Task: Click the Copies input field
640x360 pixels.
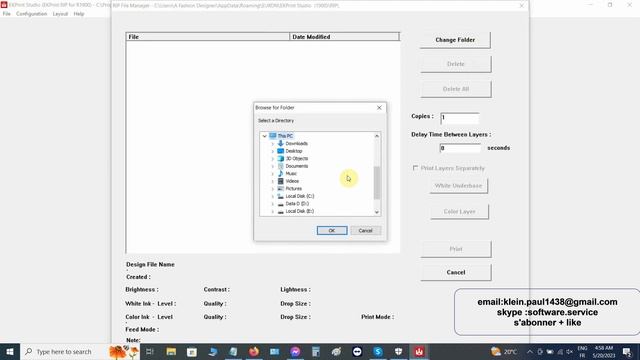Action: point(460,118)
